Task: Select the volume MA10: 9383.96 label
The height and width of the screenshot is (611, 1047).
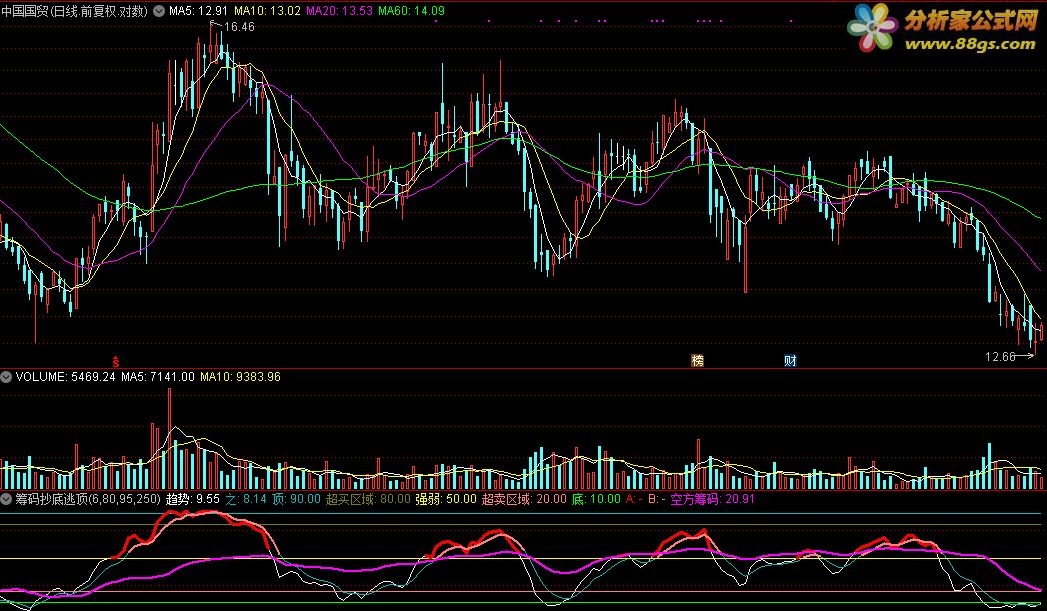Action: [x=240, y=377]
